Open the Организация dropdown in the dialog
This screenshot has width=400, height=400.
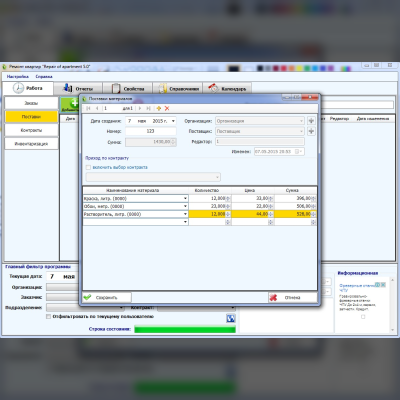pos(260,121)
